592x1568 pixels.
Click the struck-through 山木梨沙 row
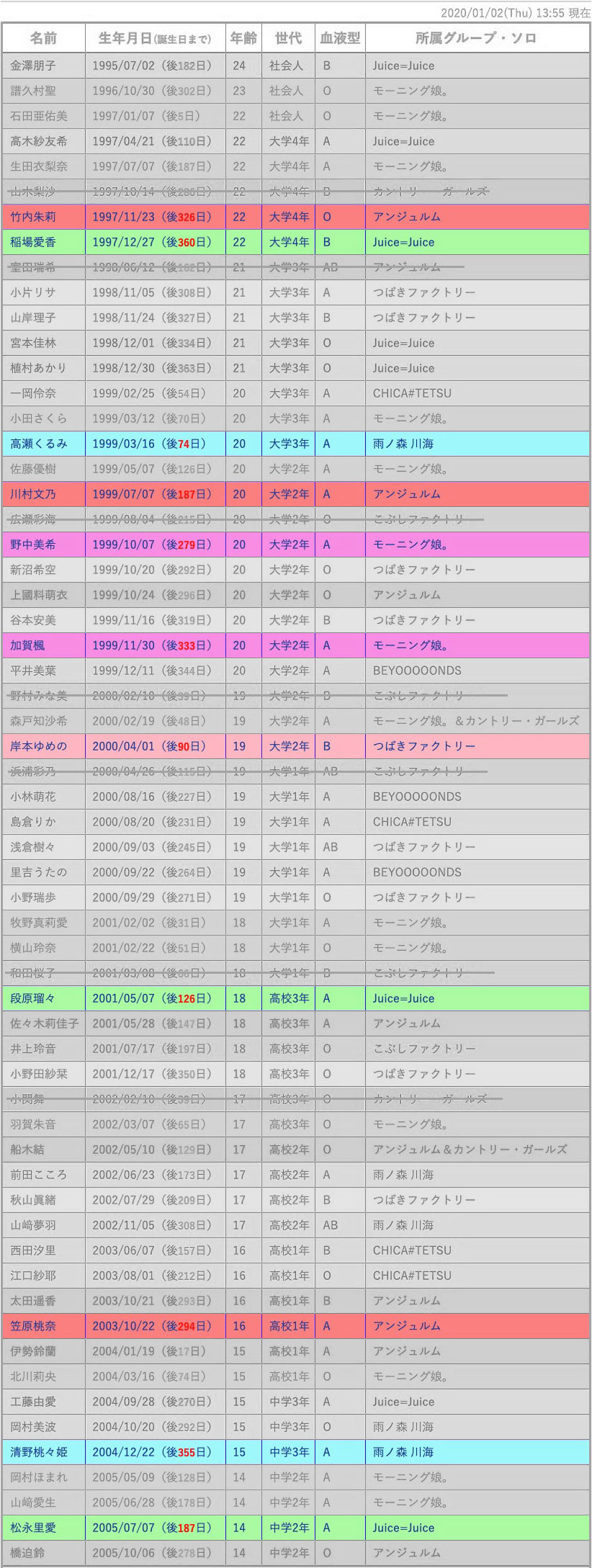[x=296, y=192]
